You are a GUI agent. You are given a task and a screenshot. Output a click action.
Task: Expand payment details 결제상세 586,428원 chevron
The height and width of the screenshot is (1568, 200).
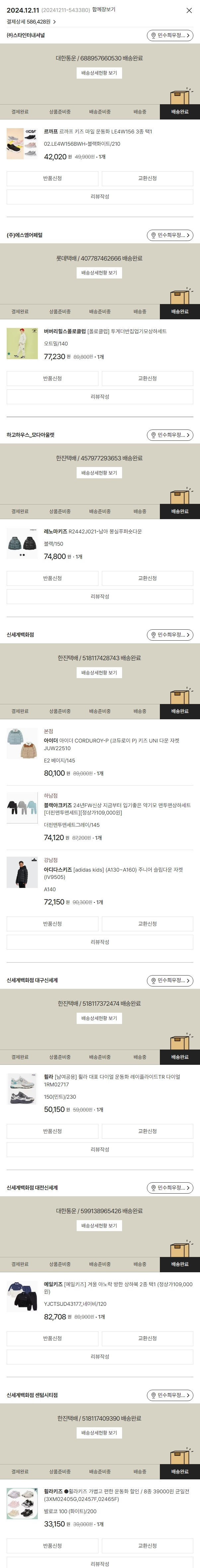pyautogui.click(x=54, y=22)
